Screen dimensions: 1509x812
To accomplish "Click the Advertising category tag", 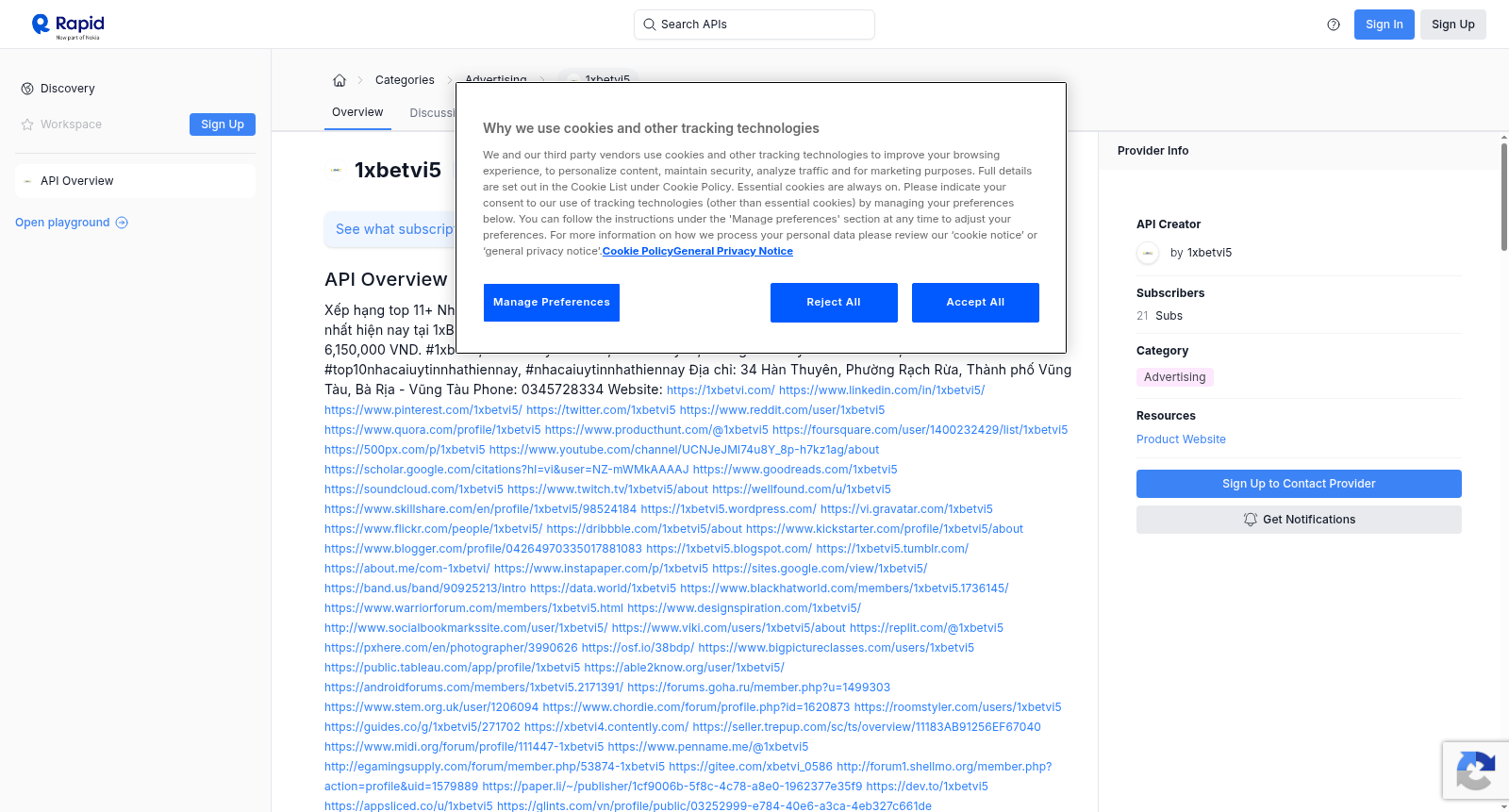I will coord(1174,377).
